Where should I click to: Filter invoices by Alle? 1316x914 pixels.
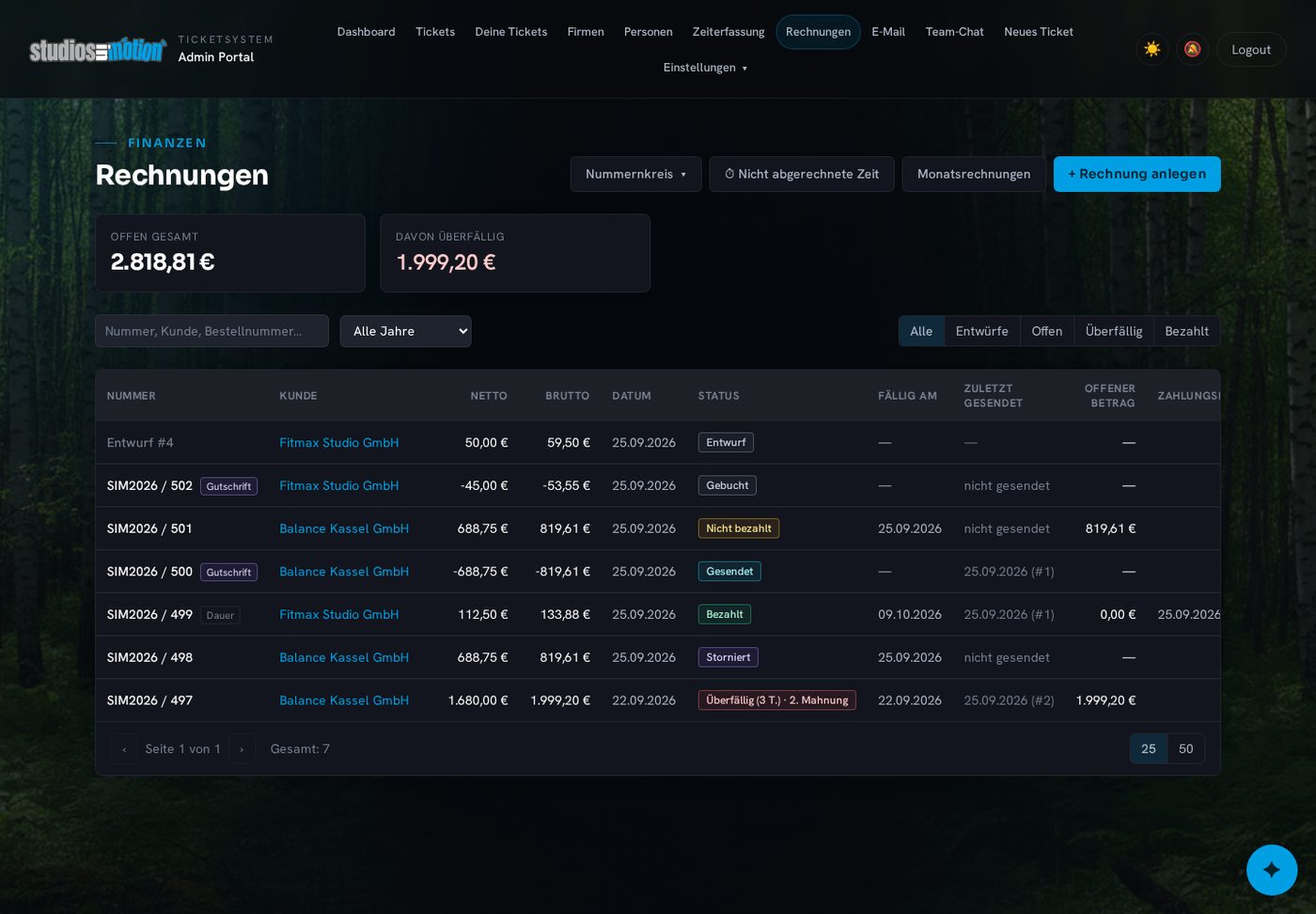921,331
